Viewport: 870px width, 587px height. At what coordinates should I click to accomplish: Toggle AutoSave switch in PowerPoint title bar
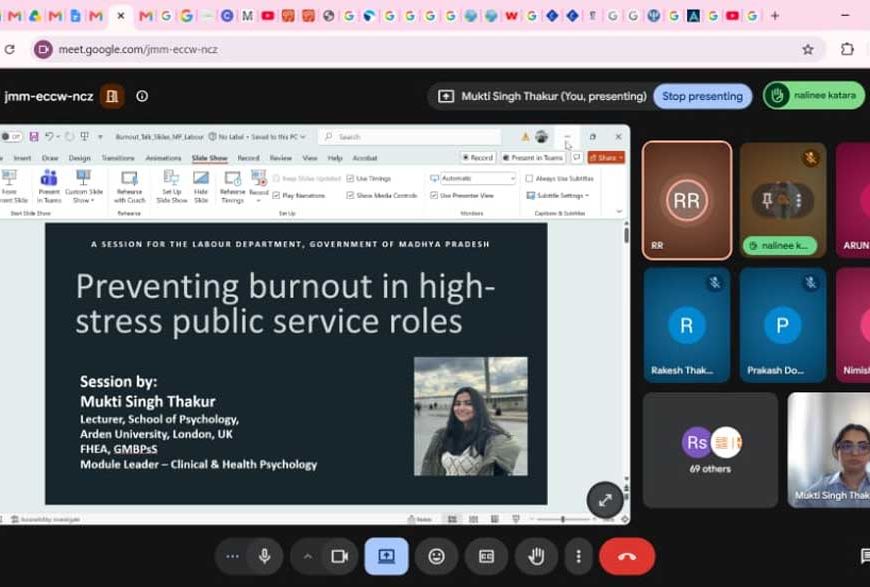11,136
